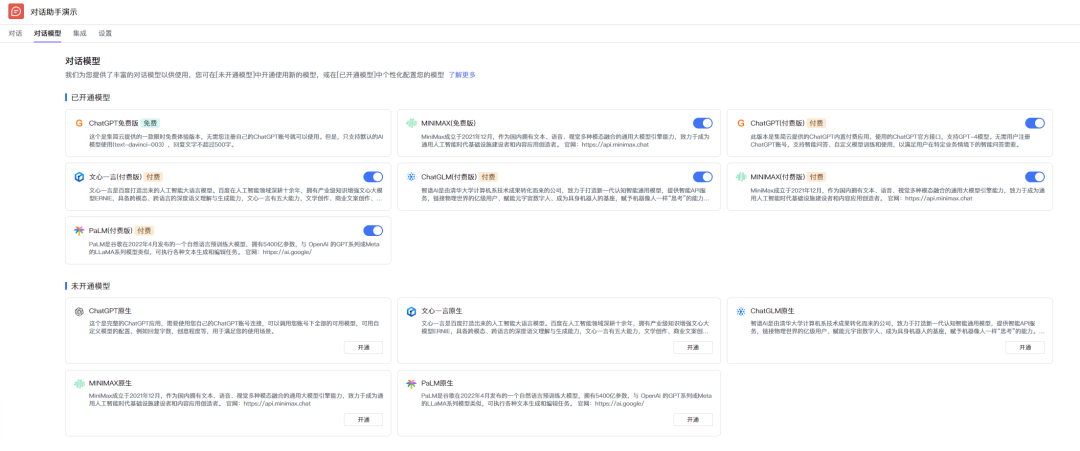Go to the 设置 tab
Screen dimensions: 1080x451
(x=105, y=33)
